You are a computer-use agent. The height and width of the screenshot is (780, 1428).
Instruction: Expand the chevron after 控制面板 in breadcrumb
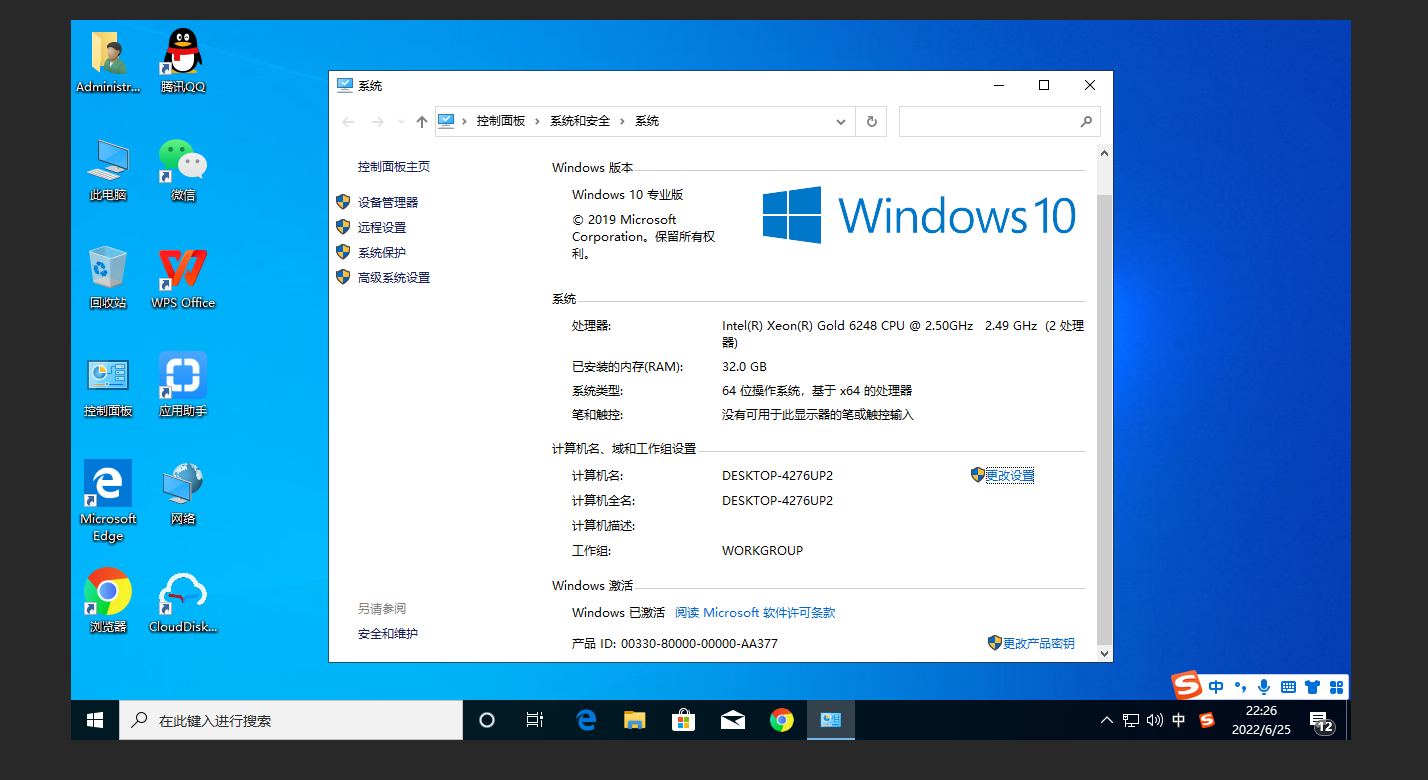537,121
